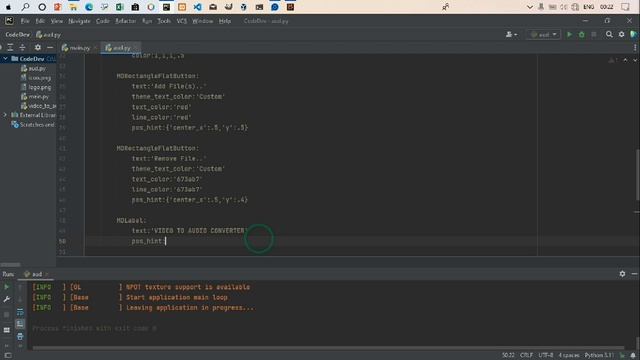640x360 pixels.
Task: Open Microsoft Edge from taskbar
Action: [89, 7]
